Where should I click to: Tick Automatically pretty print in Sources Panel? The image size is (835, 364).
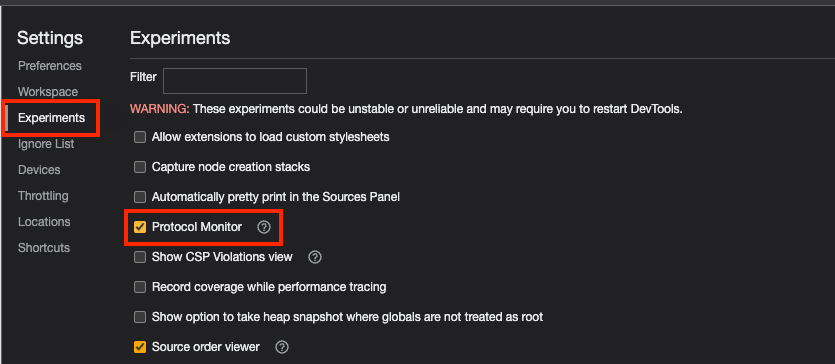pos(140,197)
